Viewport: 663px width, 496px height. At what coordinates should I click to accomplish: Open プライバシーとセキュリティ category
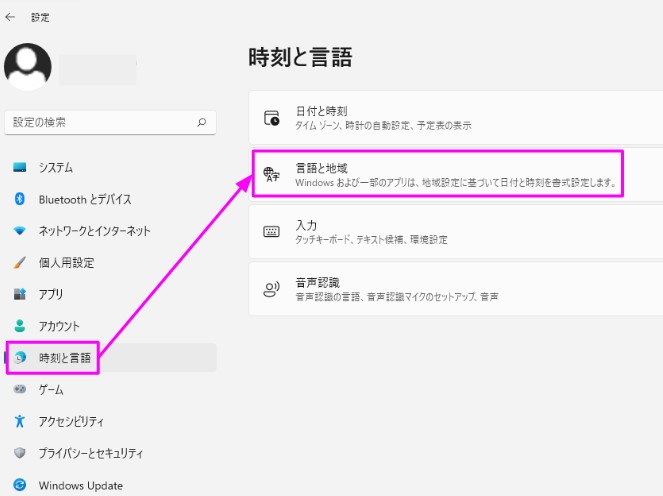(91, 453)
